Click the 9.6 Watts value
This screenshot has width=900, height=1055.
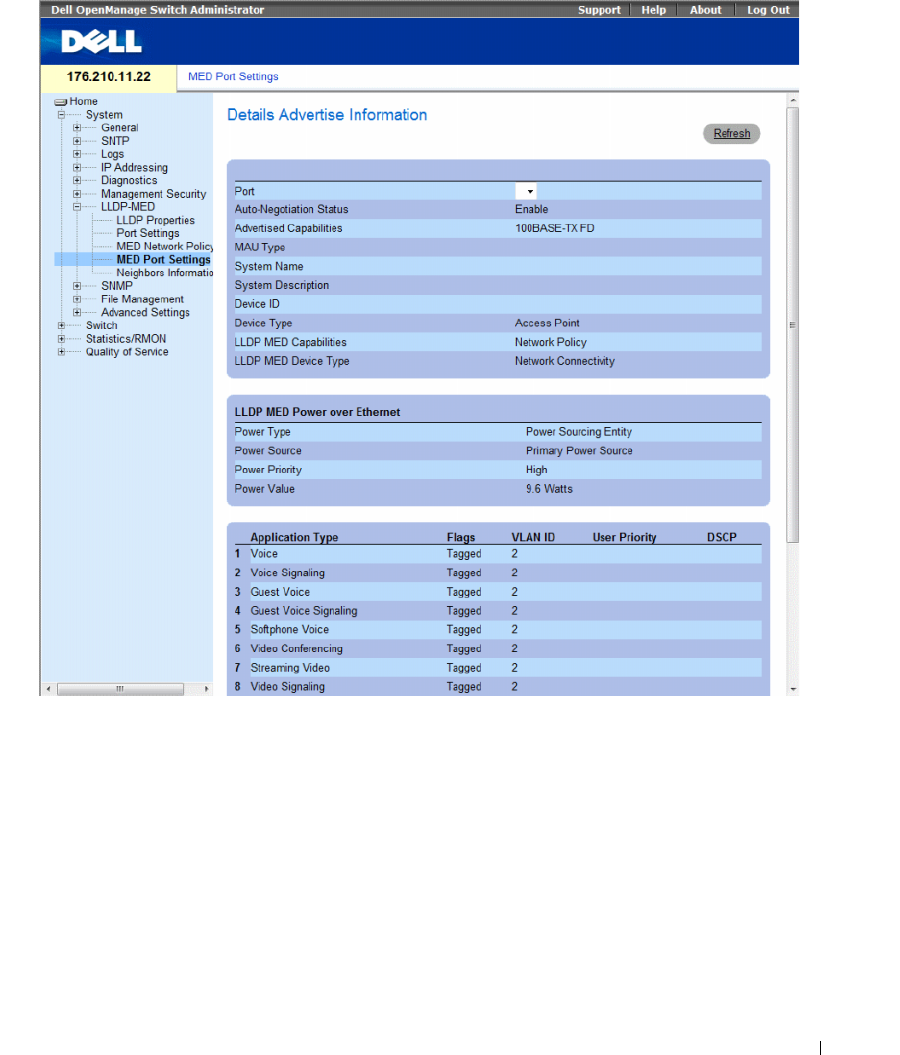click(x=549, y=489)
